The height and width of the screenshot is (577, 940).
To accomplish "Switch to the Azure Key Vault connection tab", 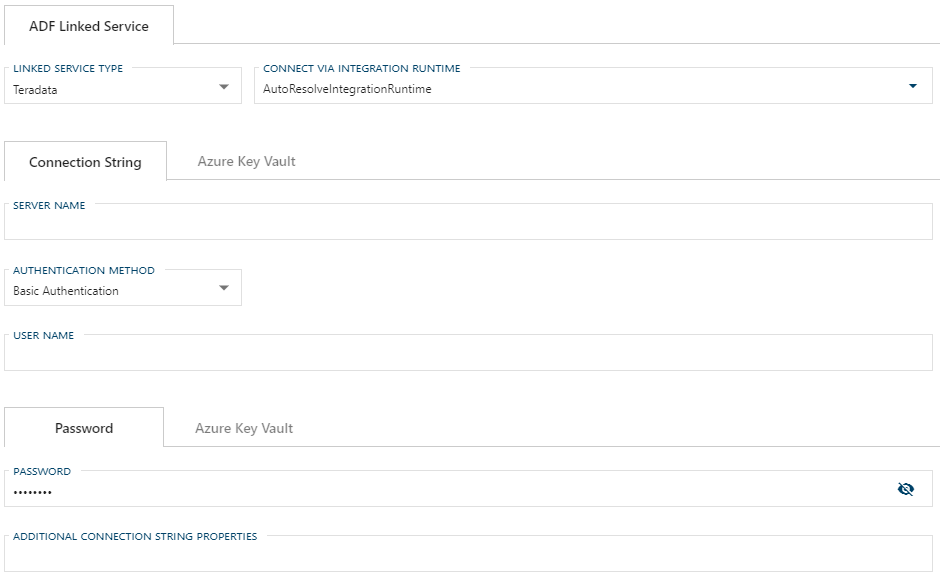I will [245, 161].
